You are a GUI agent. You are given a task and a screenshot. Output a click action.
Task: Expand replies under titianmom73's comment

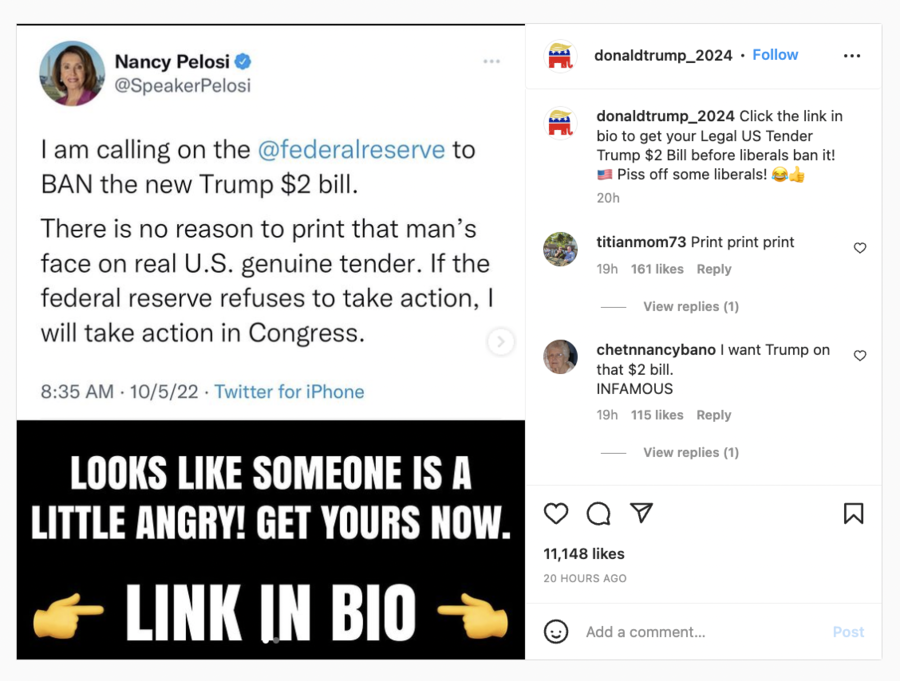[x=690, y=307]
